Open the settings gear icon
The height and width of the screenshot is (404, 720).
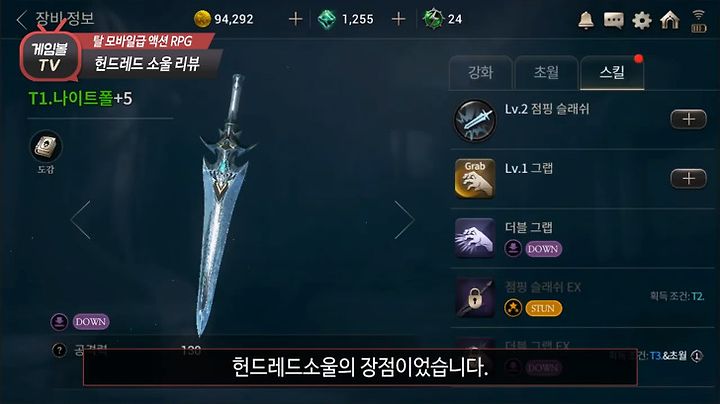(x=641, y=21)
